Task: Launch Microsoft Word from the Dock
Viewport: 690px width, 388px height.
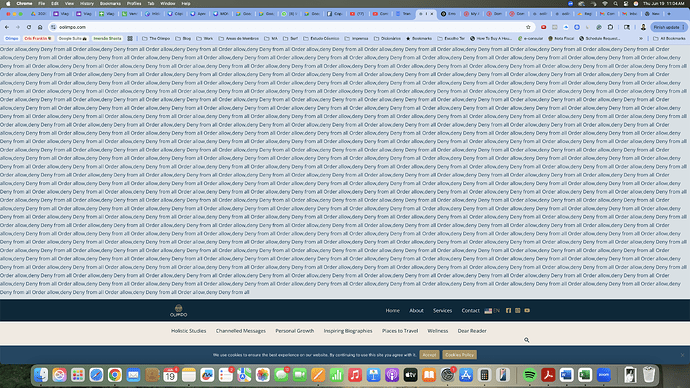Action: click(567, 375)
